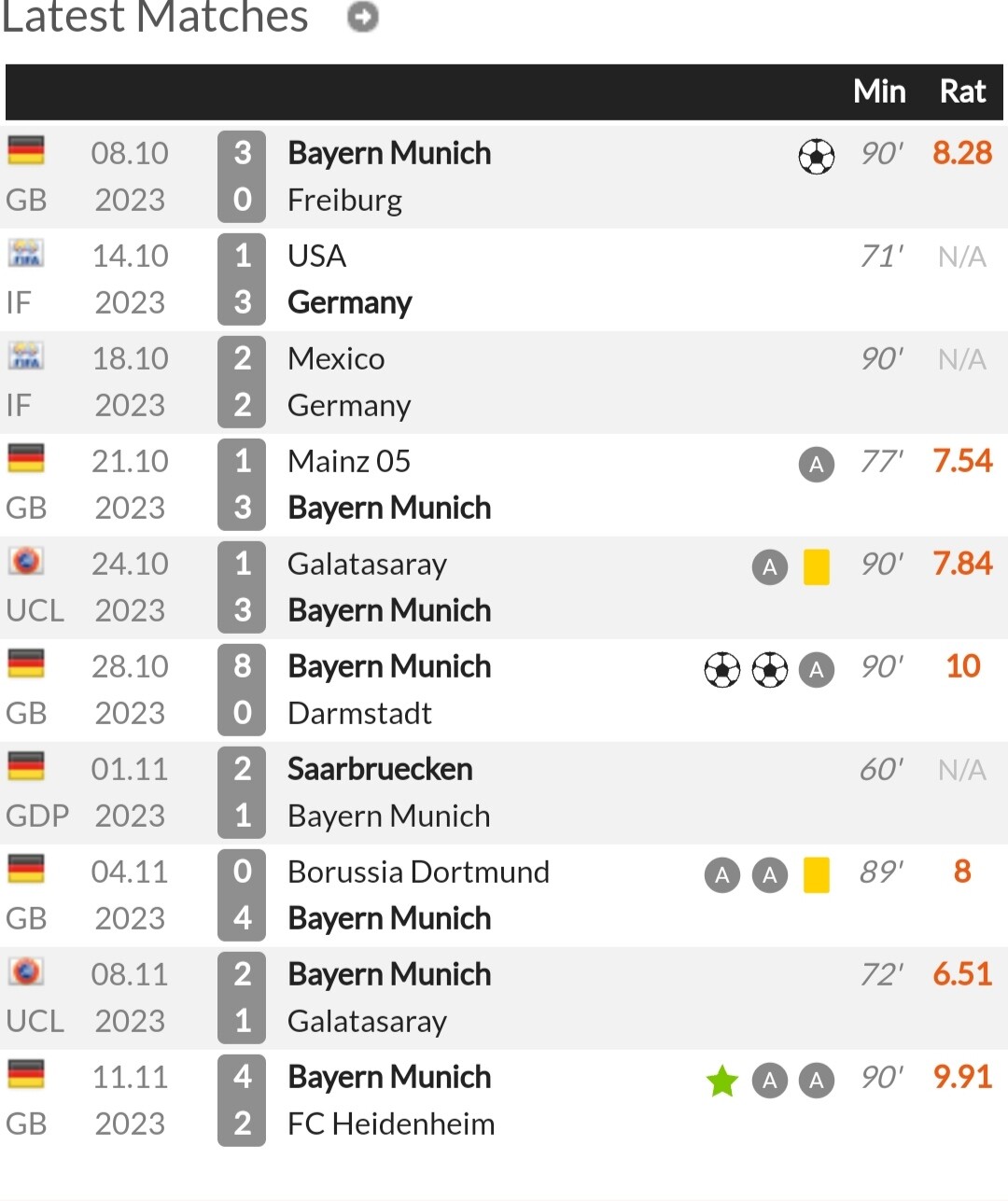Open the Saarbruecken team link
This screenshot has width=1008, height=1201.
pyautogui.click(x=380, y=769)
